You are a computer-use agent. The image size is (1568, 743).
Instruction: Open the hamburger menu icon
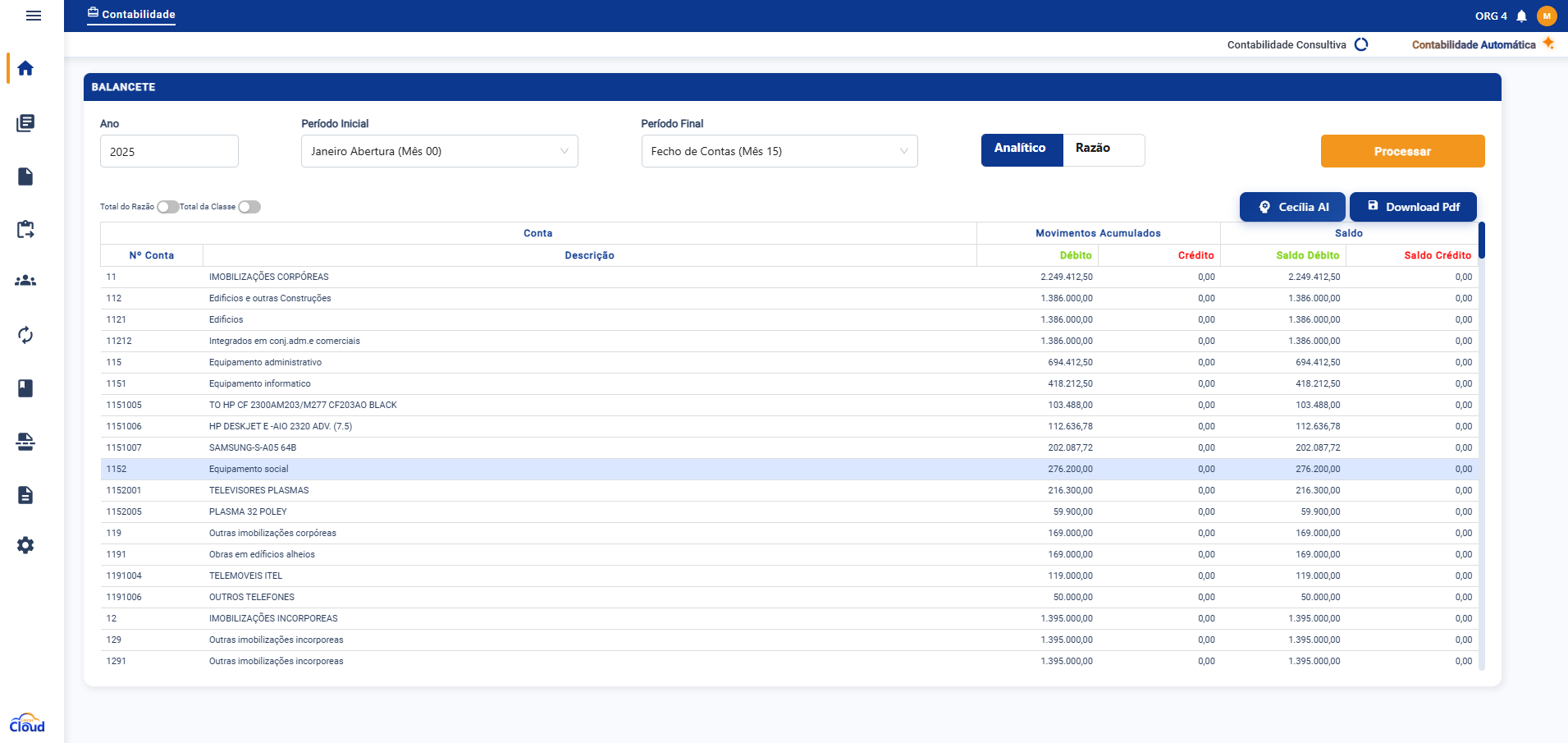34,16
